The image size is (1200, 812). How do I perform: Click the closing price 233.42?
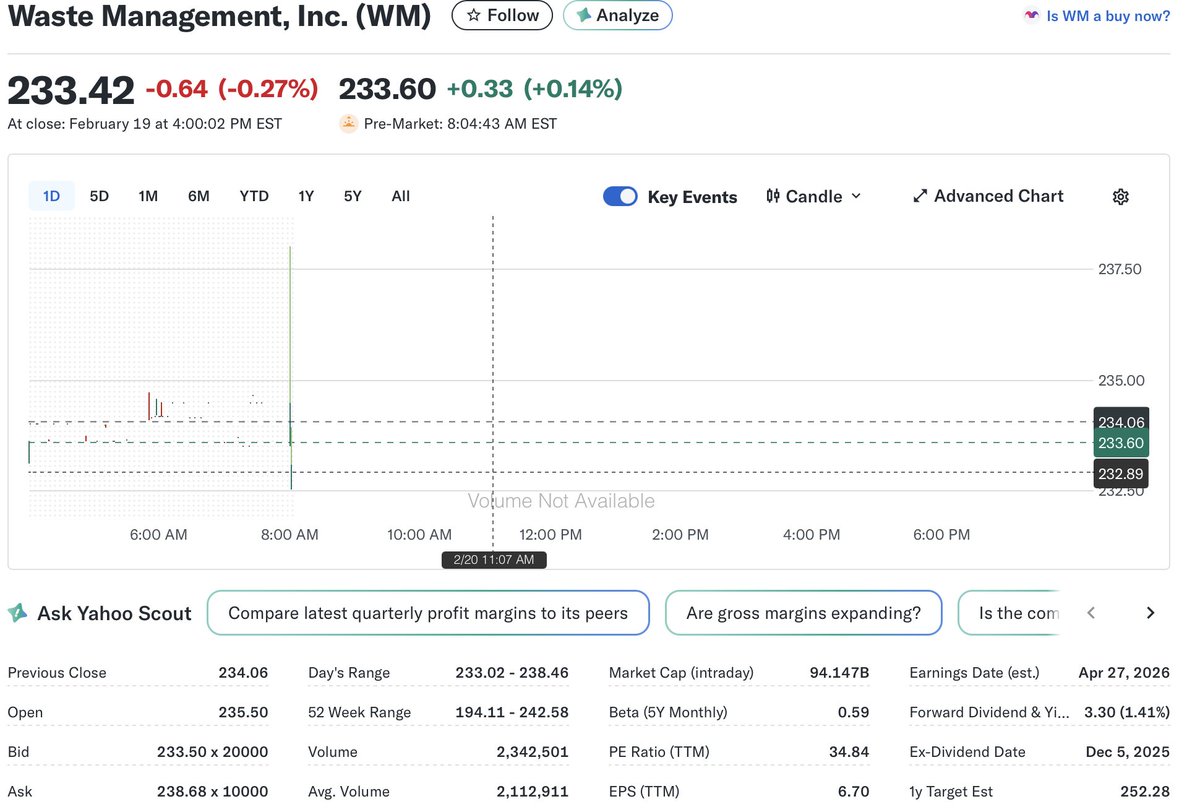click(71, 90)
